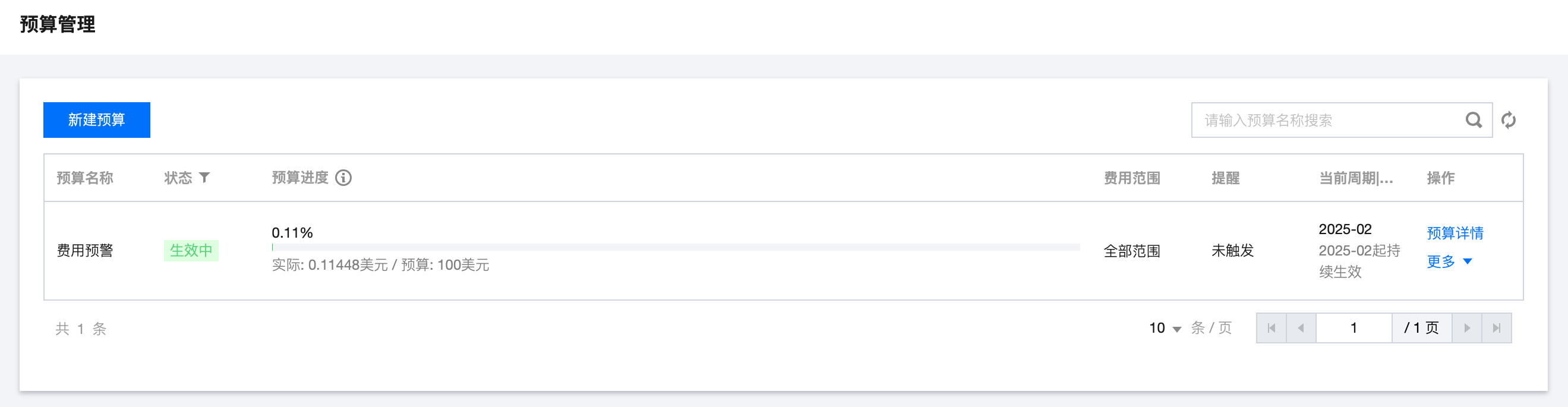The height and width of the screenshot is (407, 1568).
Task: Refresh the budget list
Action: [x=1509, y=120]
